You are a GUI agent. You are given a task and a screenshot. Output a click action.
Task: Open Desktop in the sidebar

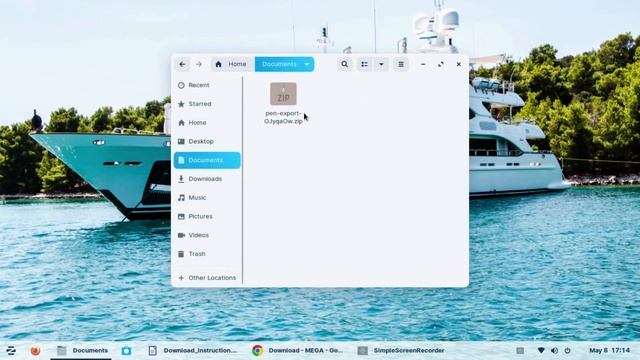pos(207,141)
